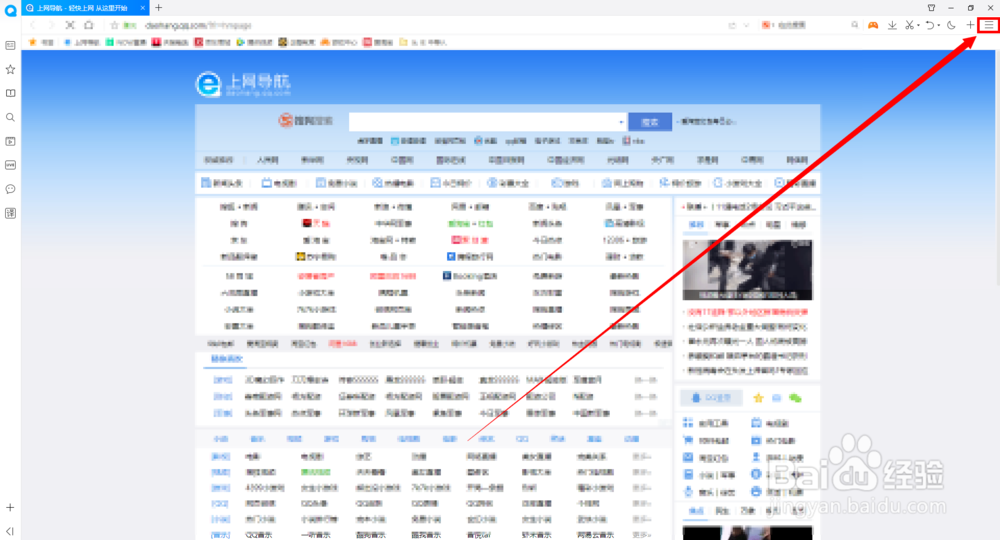Open the yellow folder on the bookmarks bar
Screen dimensions: 1000x540
[403, 42]
